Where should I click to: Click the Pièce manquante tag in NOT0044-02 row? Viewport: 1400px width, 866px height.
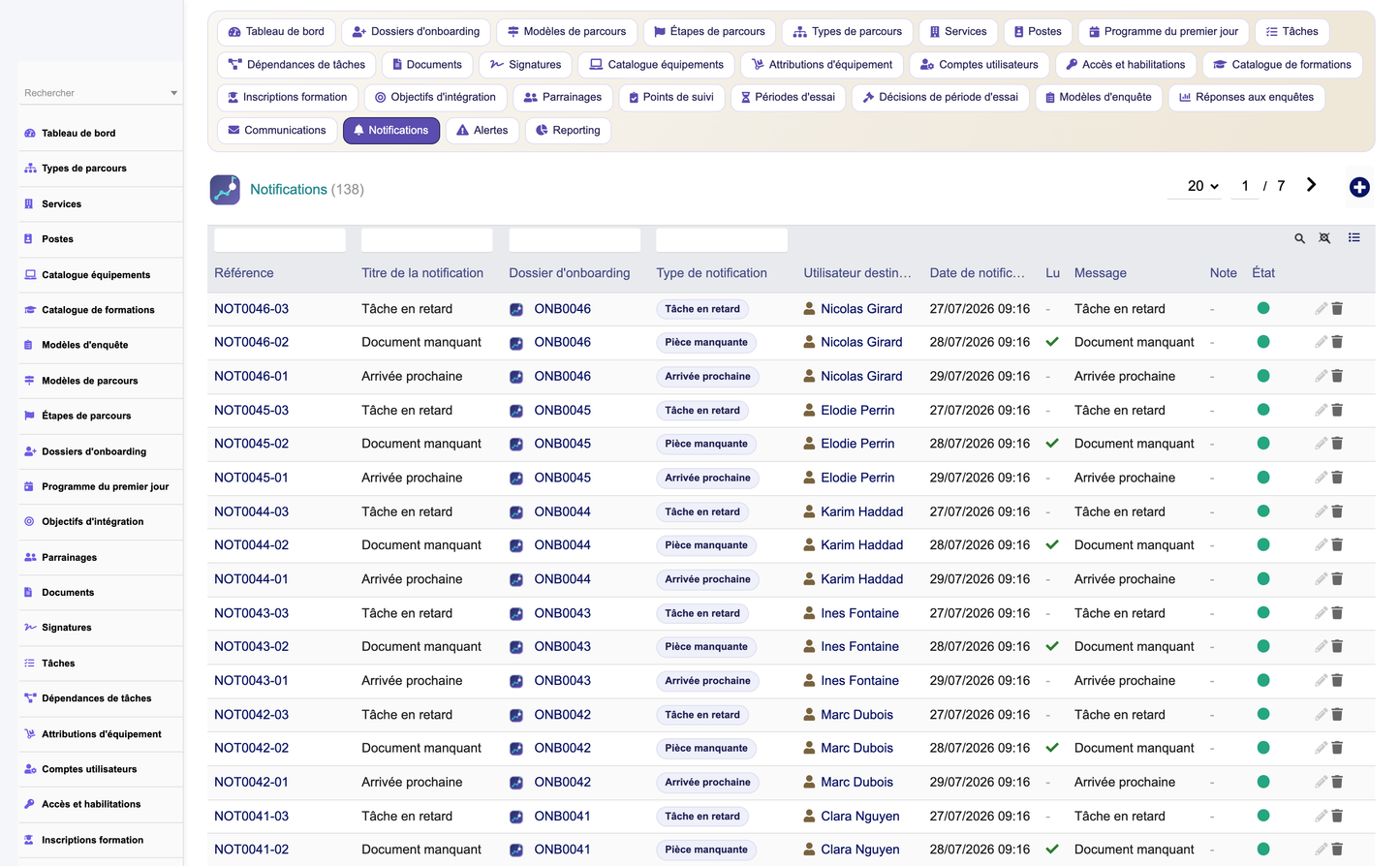pyautogui.click(x=706, y=545)
